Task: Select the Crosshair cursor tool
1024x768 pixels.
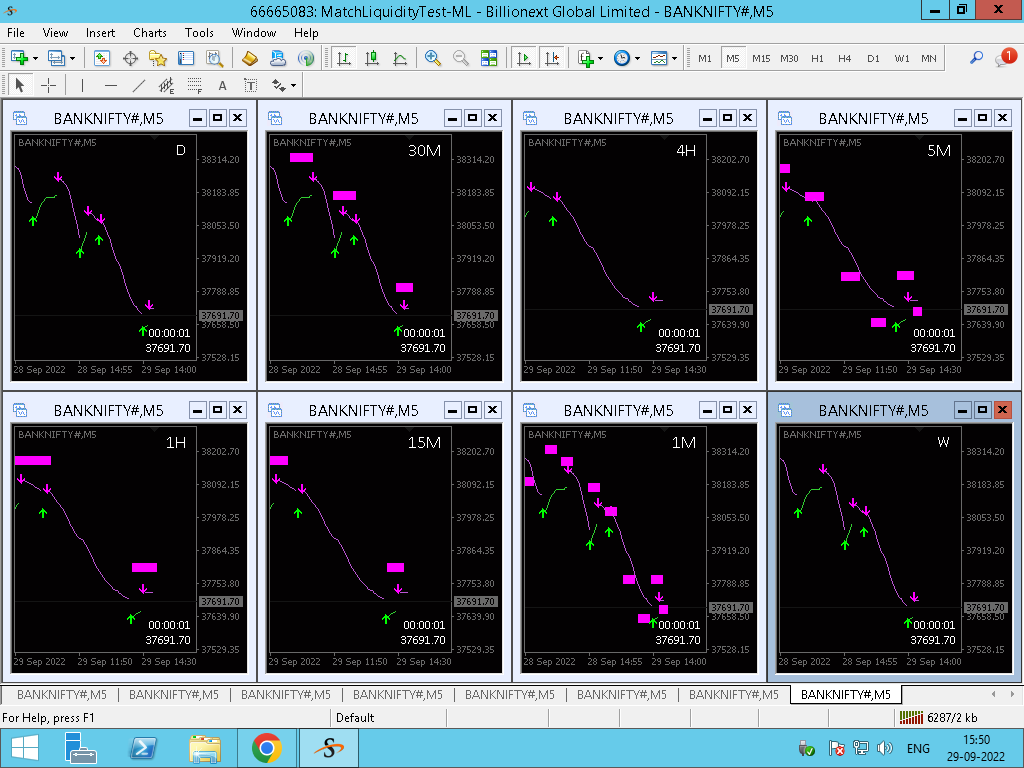Action: point(48,85)
